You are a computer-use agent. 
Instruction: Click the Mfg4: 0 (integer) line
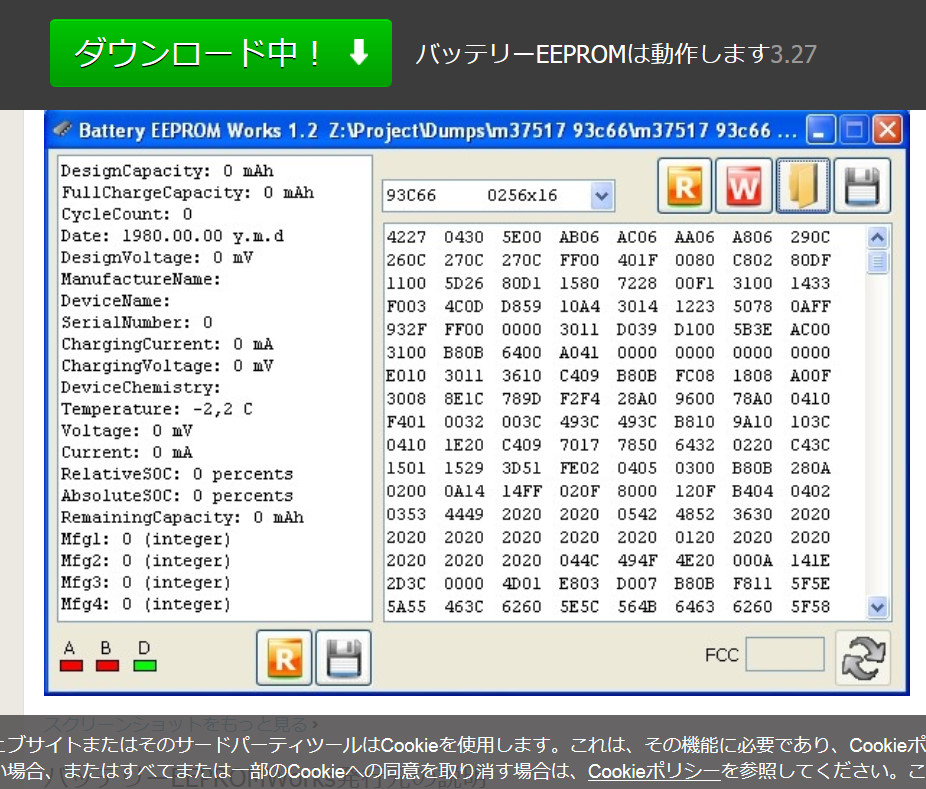pyautogui.click(x=146, y=605)
